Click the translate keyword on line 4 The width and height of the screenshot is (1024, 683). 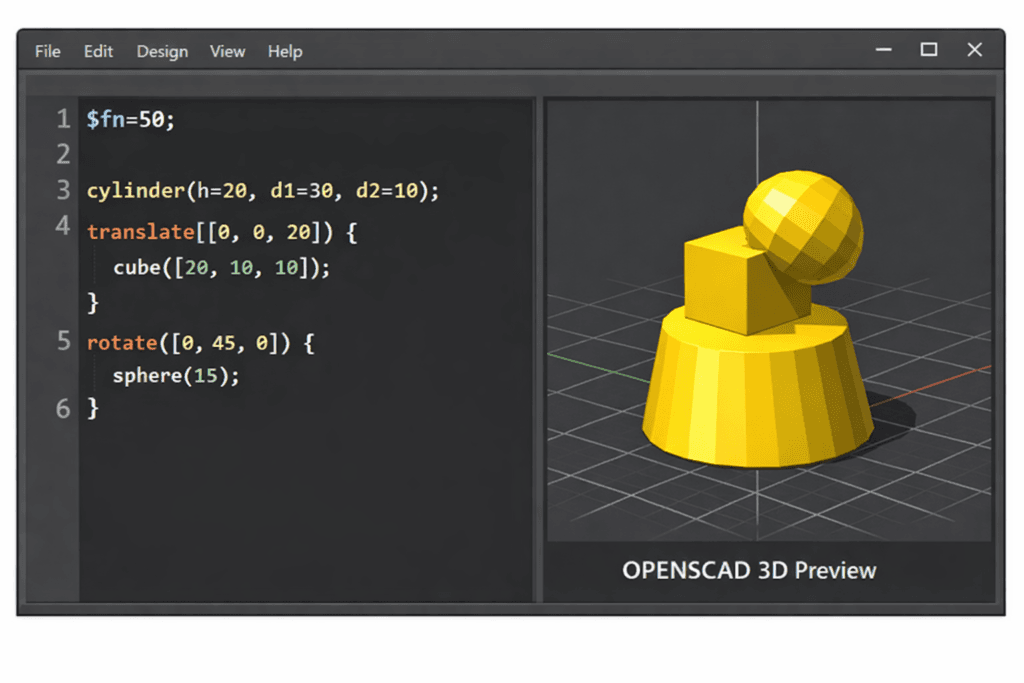141,231
